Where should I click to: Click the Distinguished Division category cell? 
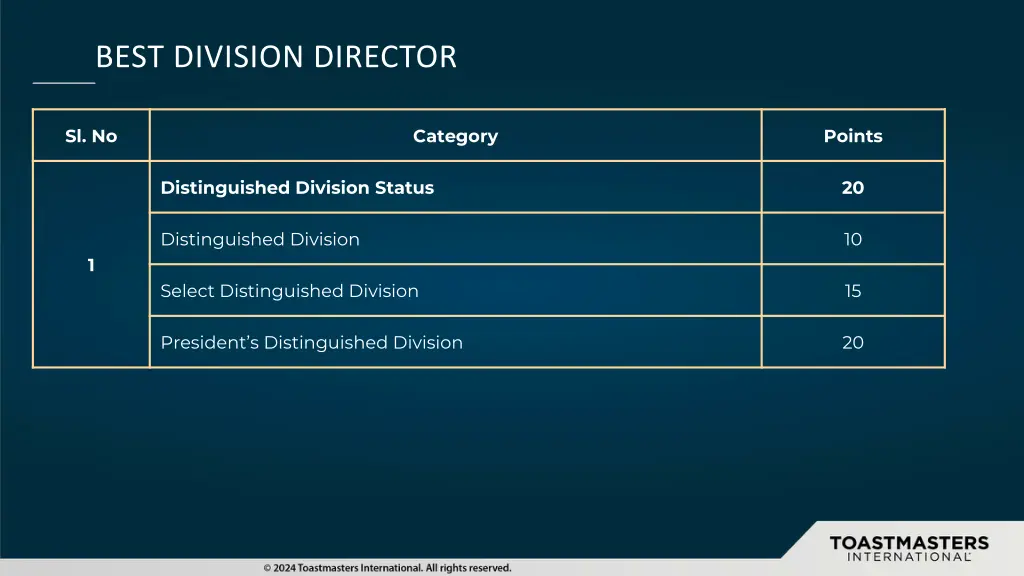point(455,239)
